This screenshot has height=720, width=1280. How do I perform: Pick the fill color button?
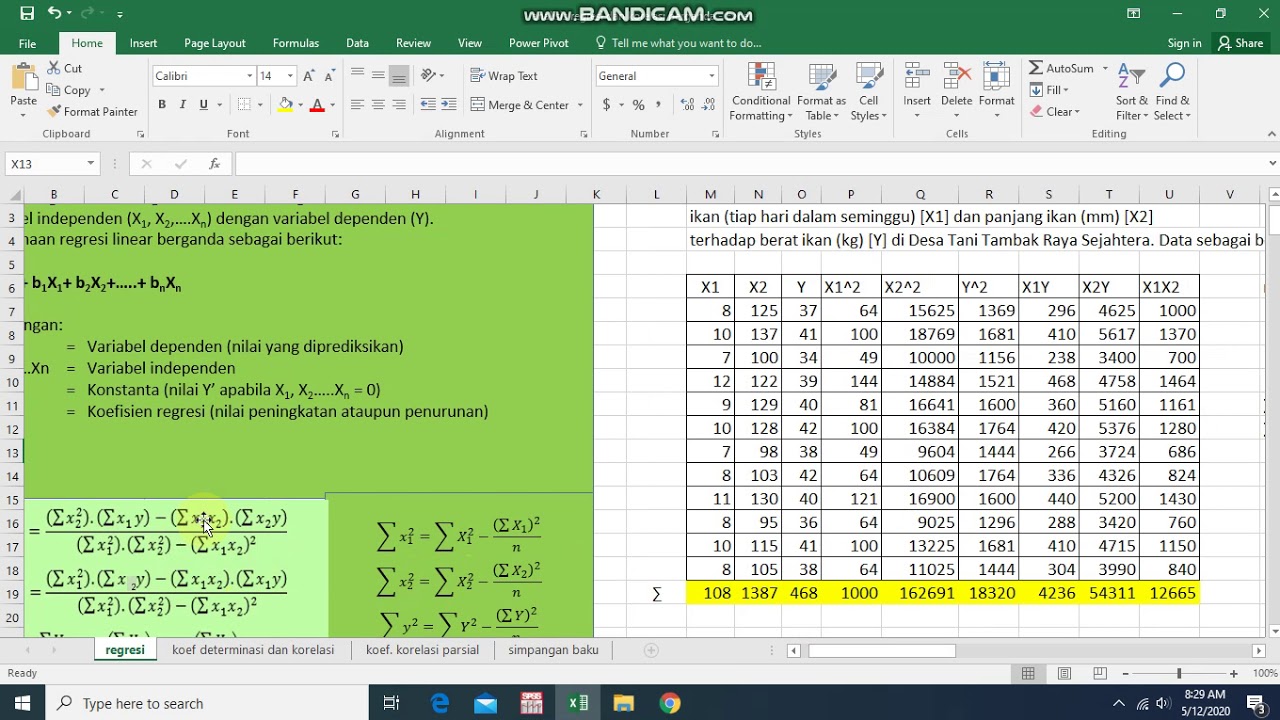click(x=286, y=105)
